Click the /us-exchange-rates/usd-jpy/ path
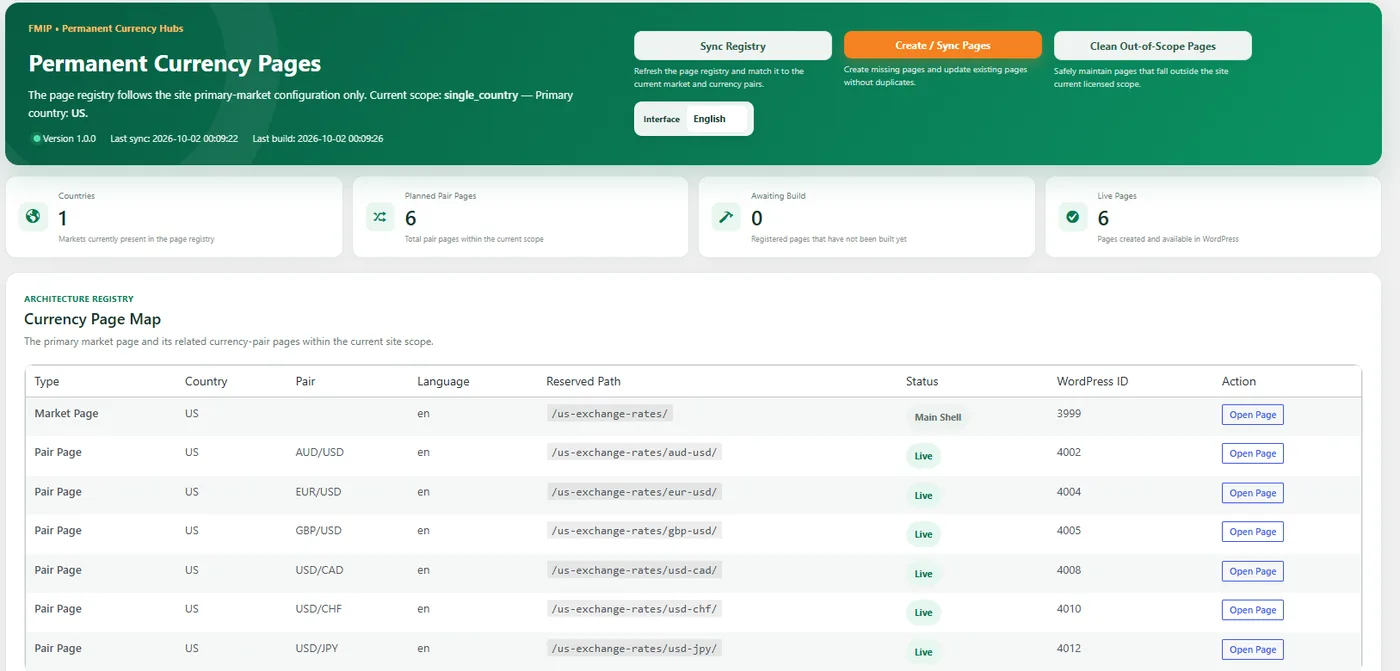Image resolution: width=1400 pixels, height=671 pixels. click(634, 648)
